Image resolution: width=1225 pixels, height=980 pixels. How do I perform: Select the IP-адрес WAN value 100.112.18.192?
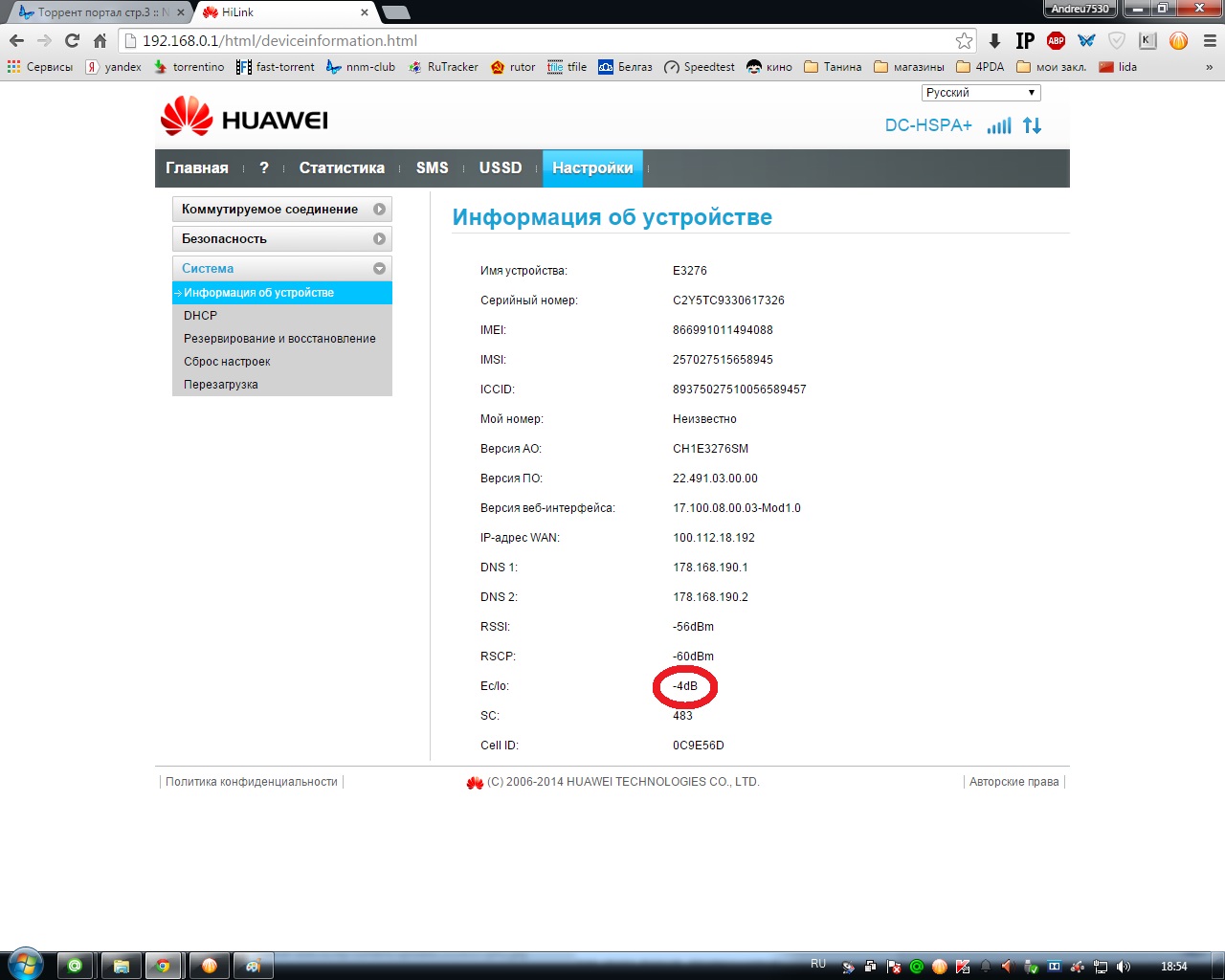[714, 538]
